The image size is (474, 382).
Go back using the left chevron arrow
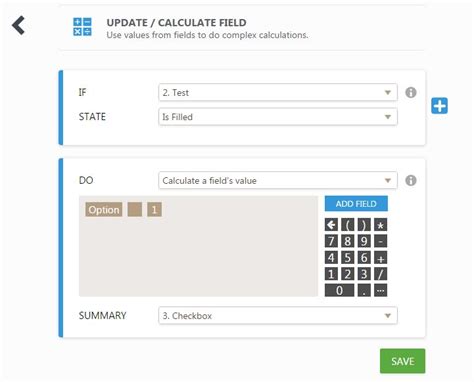tap(18, 25)
